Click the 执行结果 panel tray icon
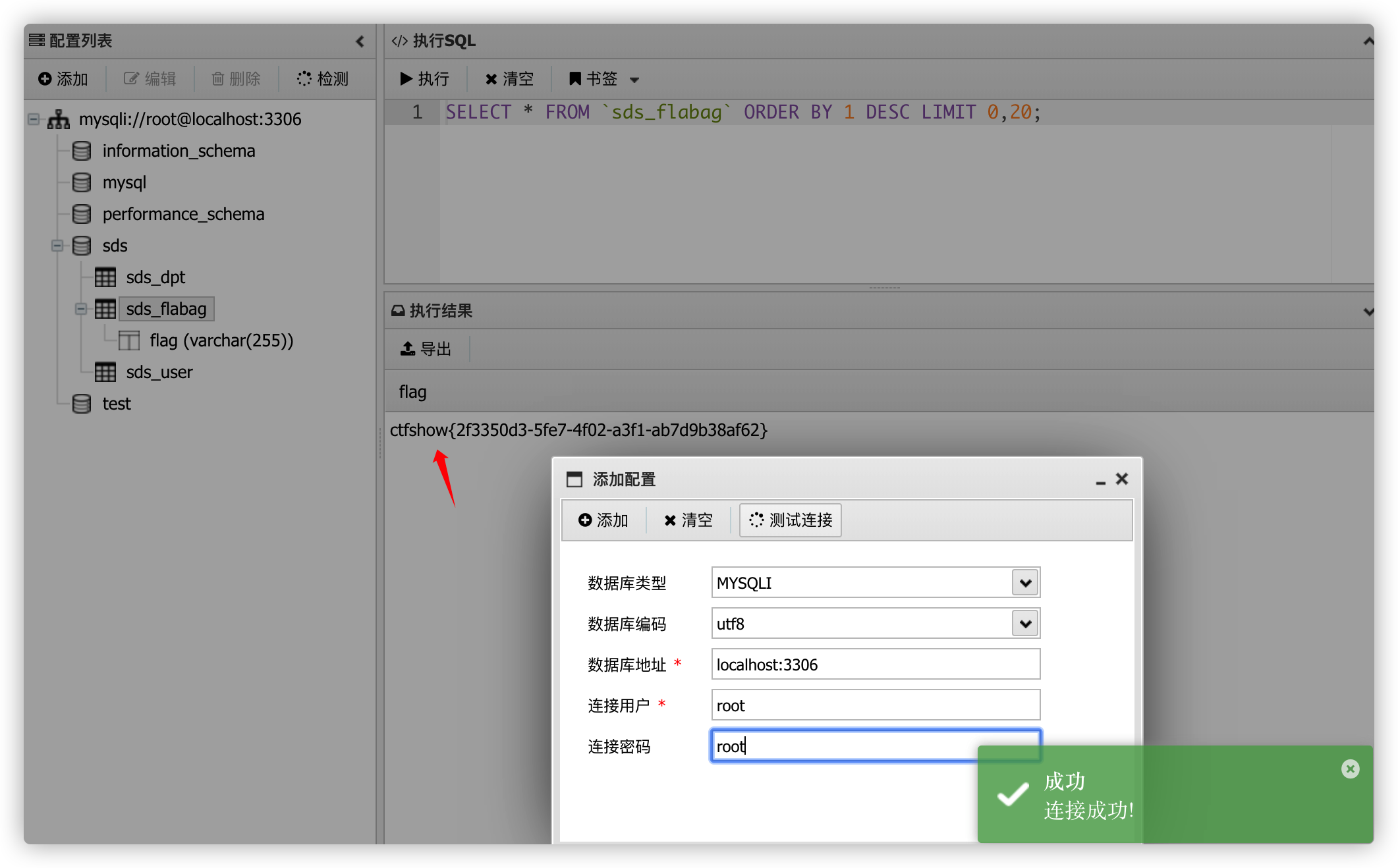The image size is (1398, 868). (x=398, y=311)
